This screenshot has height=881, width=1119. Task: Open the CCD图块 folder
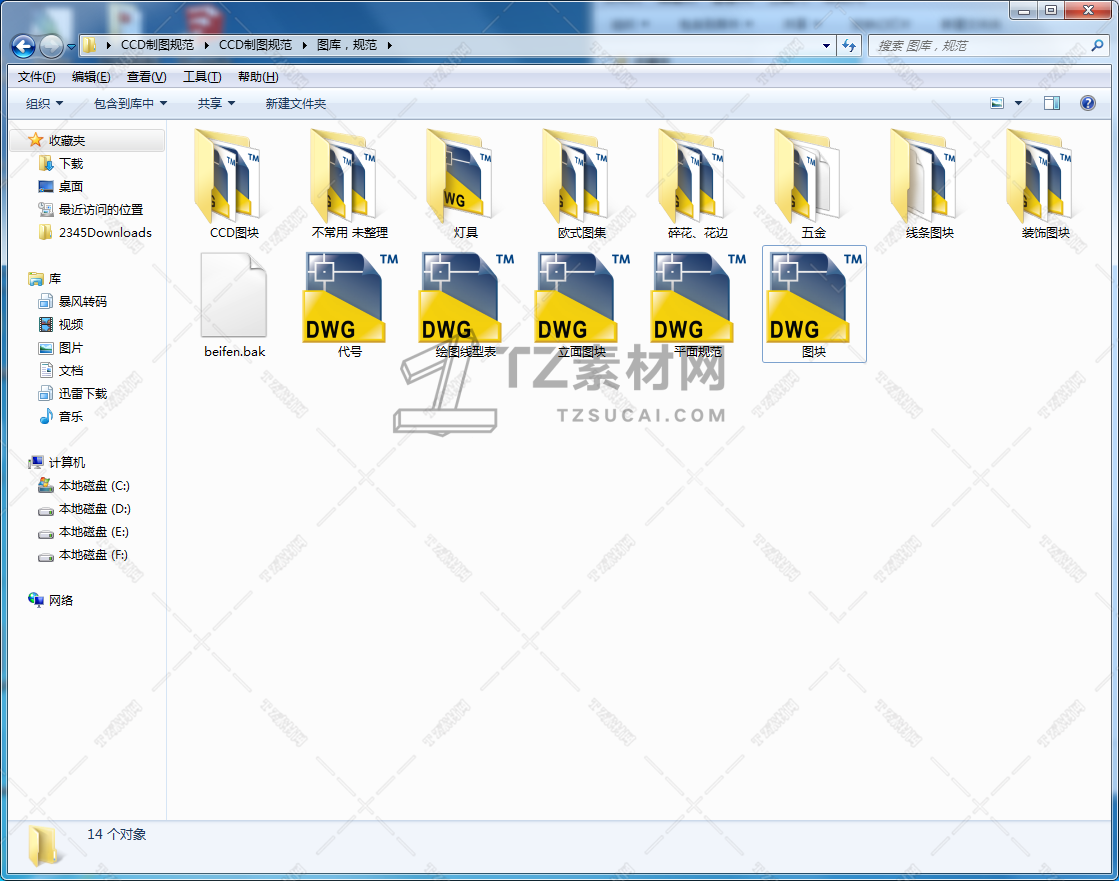pos(234,184)
